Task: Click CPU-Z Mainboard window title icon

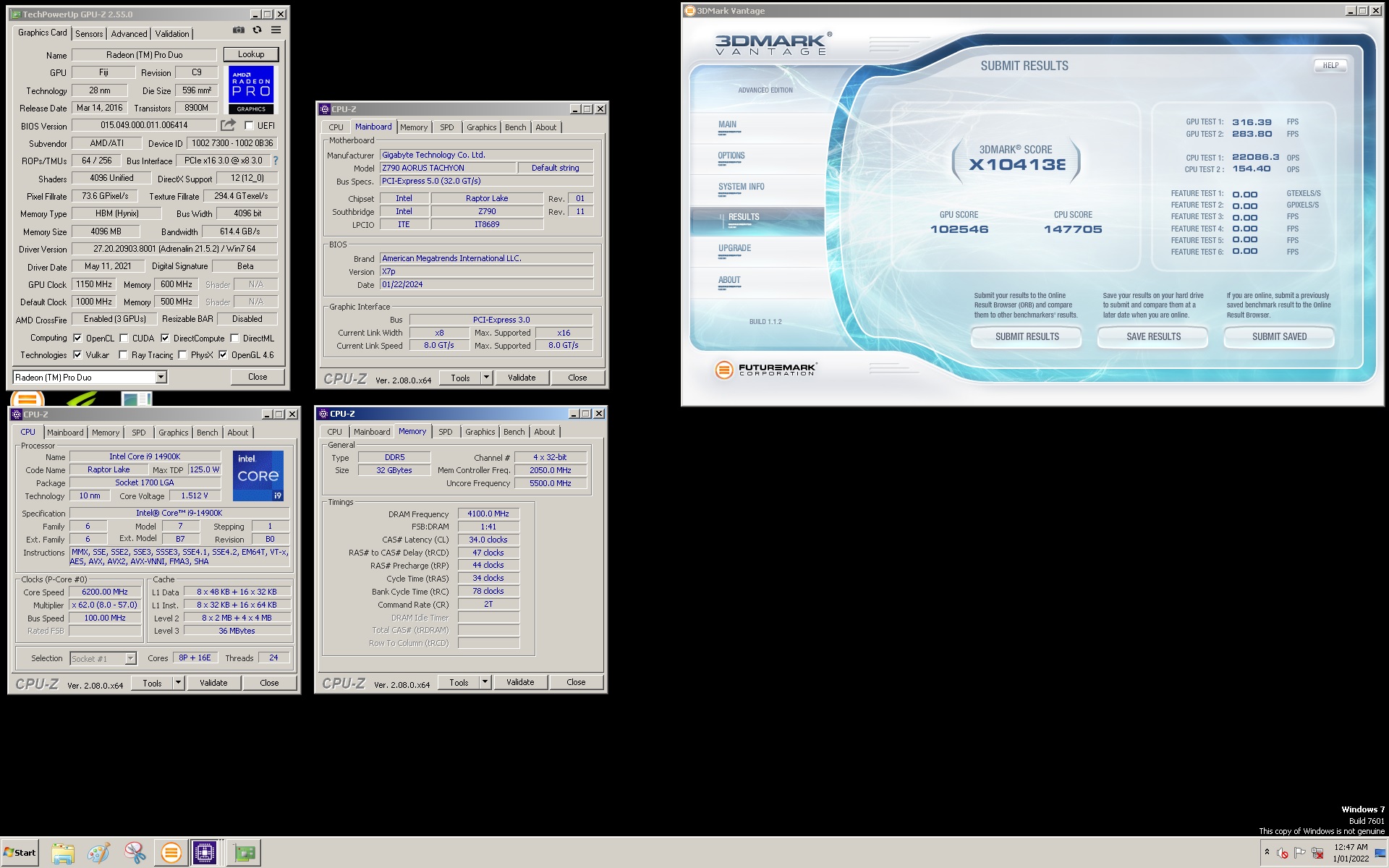Action: point(324,109)
